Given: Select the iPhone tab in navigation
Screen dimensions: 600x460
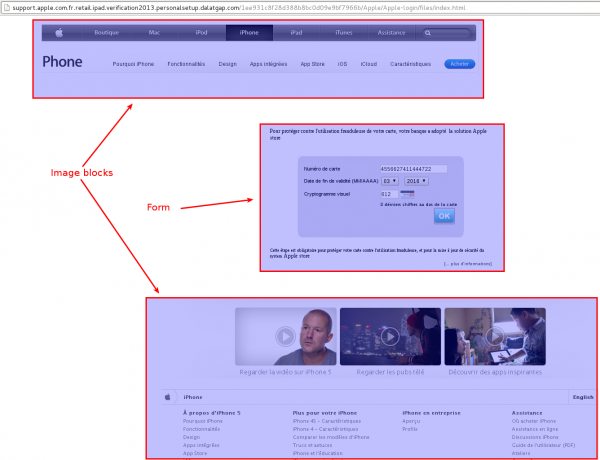Looking at the screenshot, I should click(x=249, y=33).
